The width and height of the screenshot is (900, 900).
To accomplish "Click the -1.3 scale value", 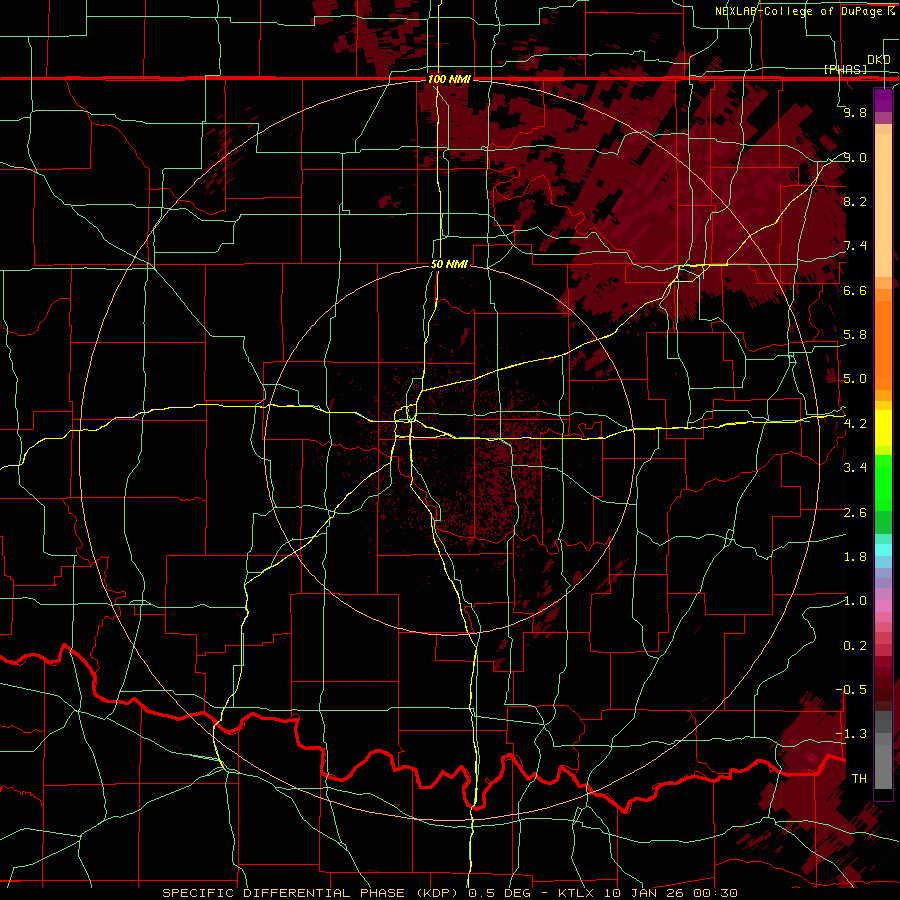I will (x=852, y=734).
